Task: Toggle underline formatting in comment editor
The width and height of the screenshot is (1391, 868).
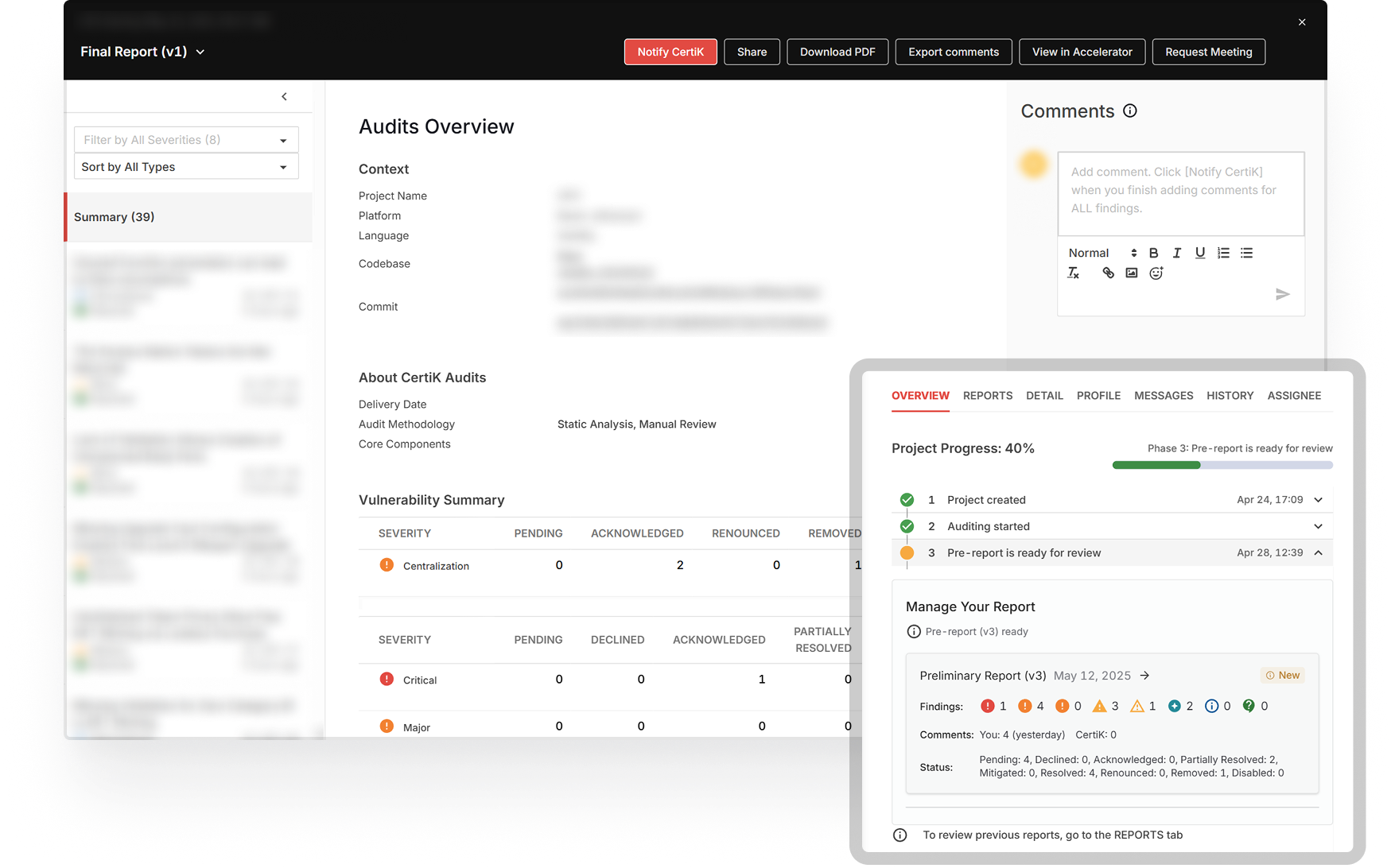Action: (x=1200, y=253)
